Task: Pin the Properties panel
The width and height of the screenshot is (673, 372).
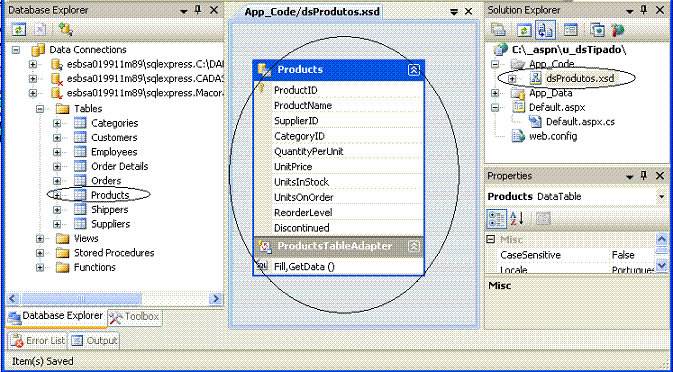Action: tap(644, 175)
